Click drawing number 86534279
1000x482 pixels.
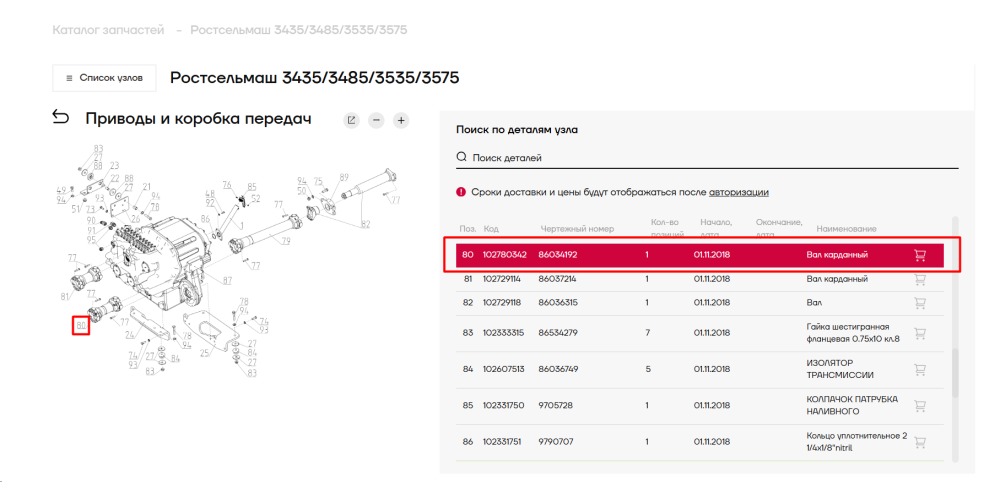(x=558, y=333)
